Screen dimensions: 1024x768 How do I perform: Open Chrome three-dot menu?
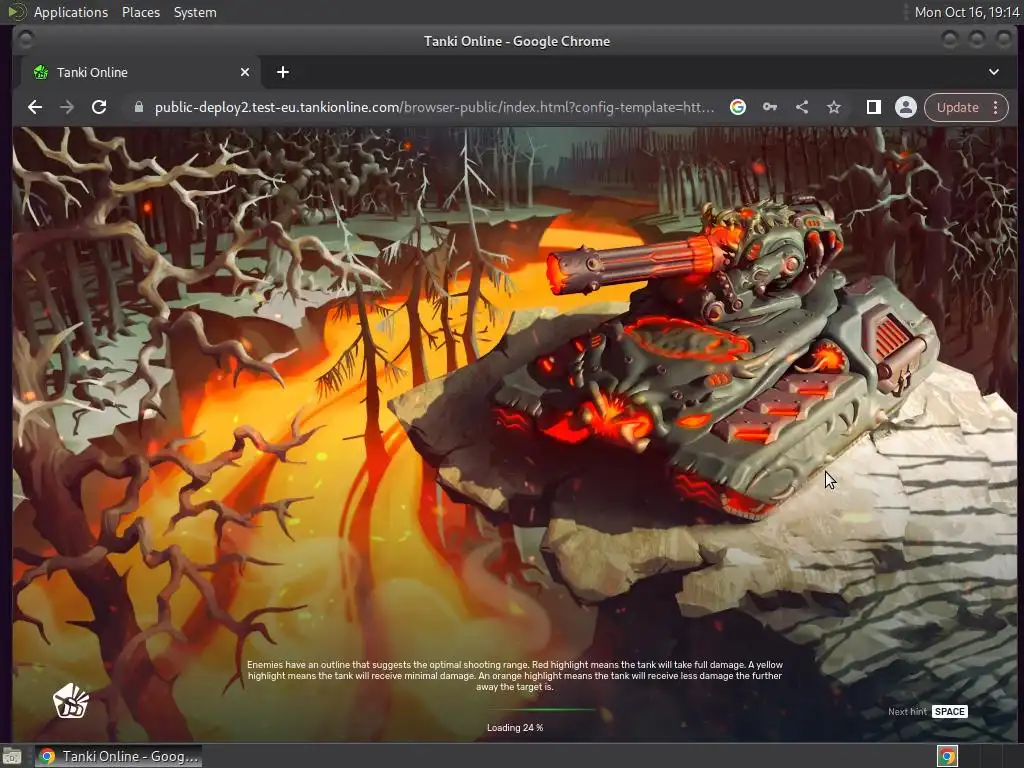996,107
